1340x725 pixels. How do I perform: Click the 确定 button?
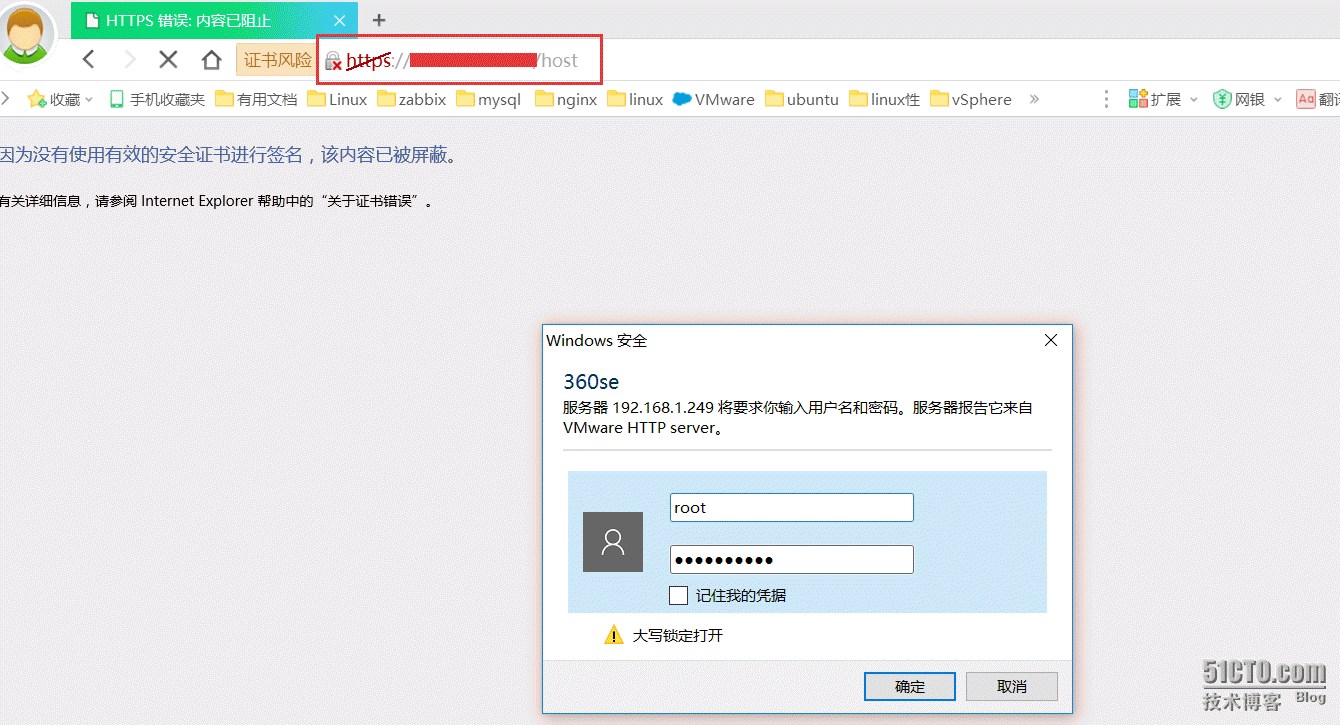click(910, 686)
